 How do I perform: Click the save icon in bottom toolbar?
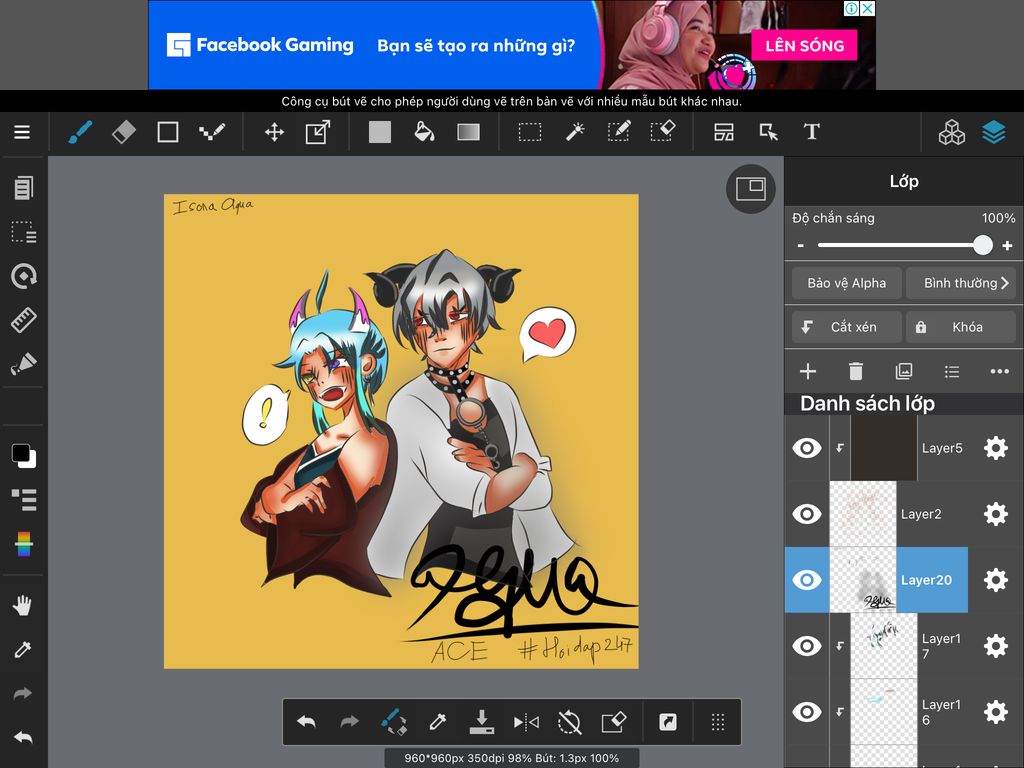tap(482, 722)
